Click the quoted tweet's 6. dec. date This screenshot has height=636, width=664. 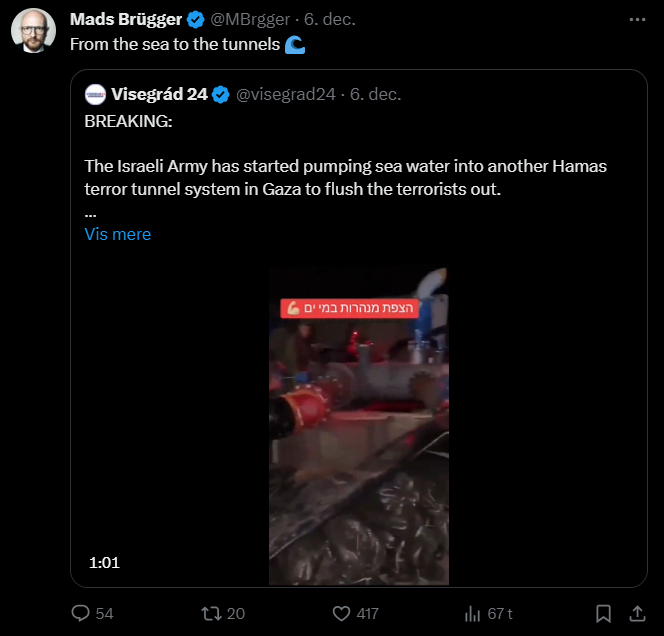375,95
